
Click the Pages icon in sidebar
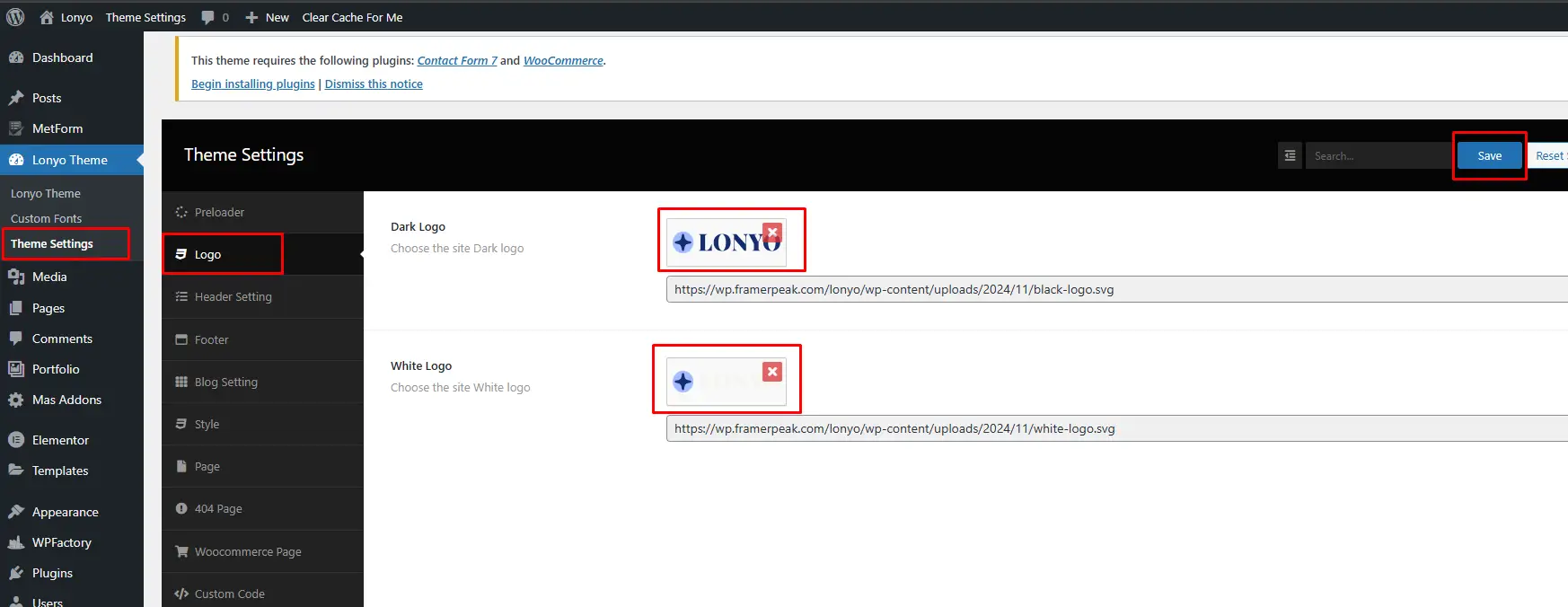(x=16, y=308)
